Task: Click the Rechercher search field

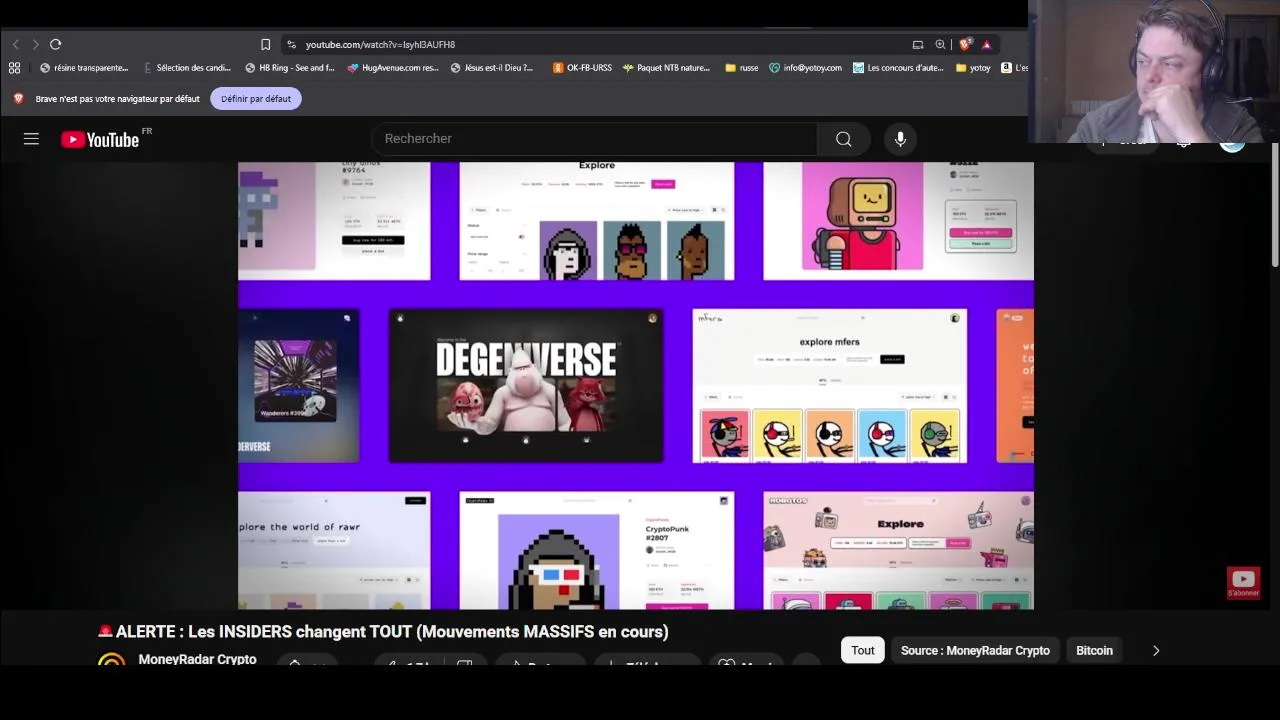Action: coord(594,139)
